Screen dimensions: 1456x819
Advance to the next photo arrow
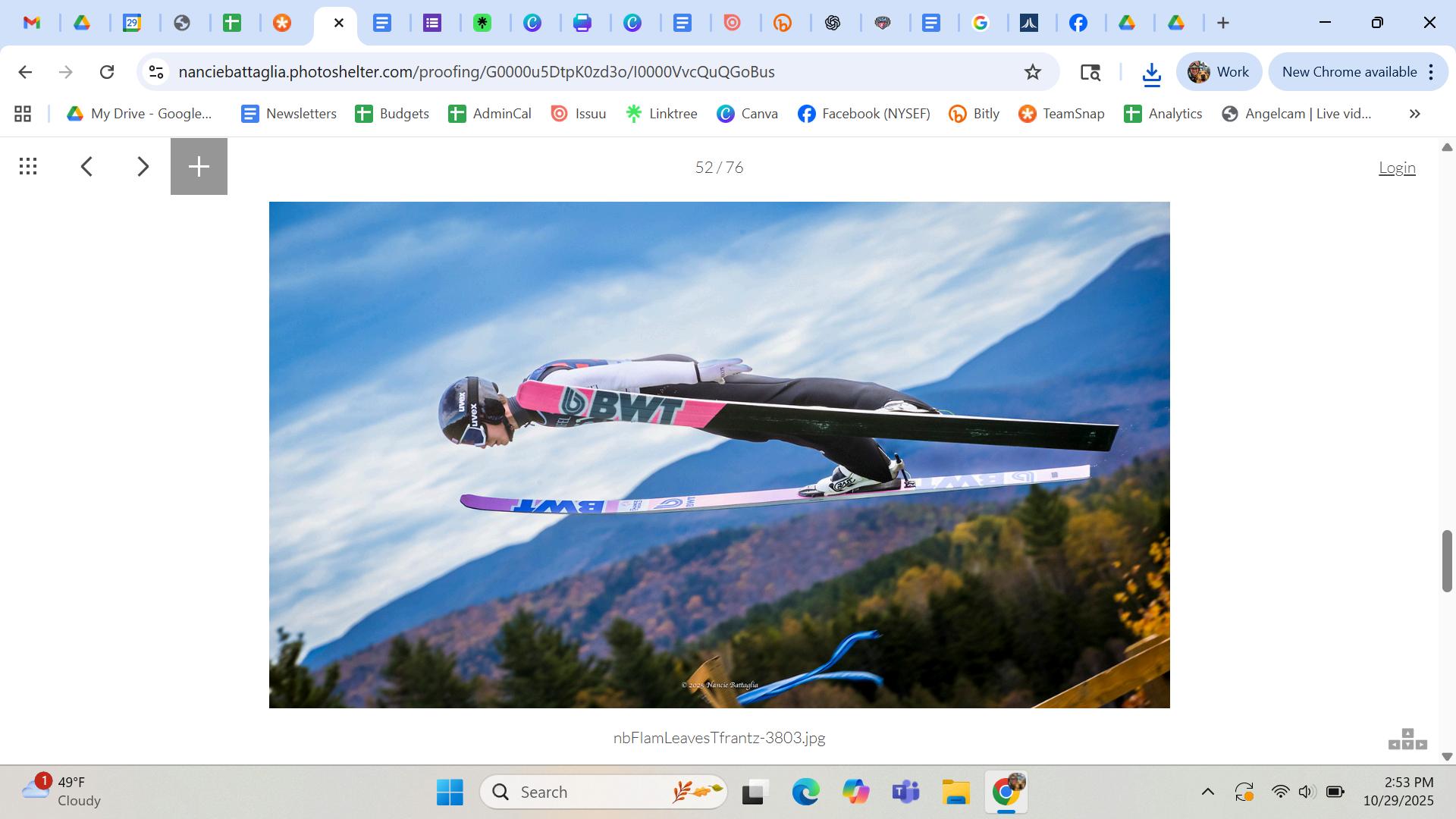coord(143,167)
